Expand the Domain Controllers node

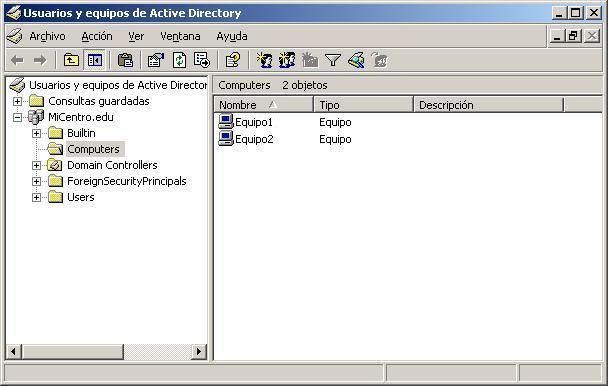click(x=36, y=165)
